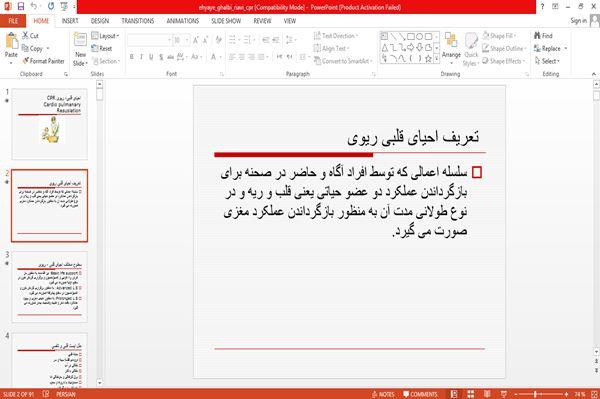Open Shape Effects options
The width and height of the screenshot is (600, 399).
tap(504, 61)
